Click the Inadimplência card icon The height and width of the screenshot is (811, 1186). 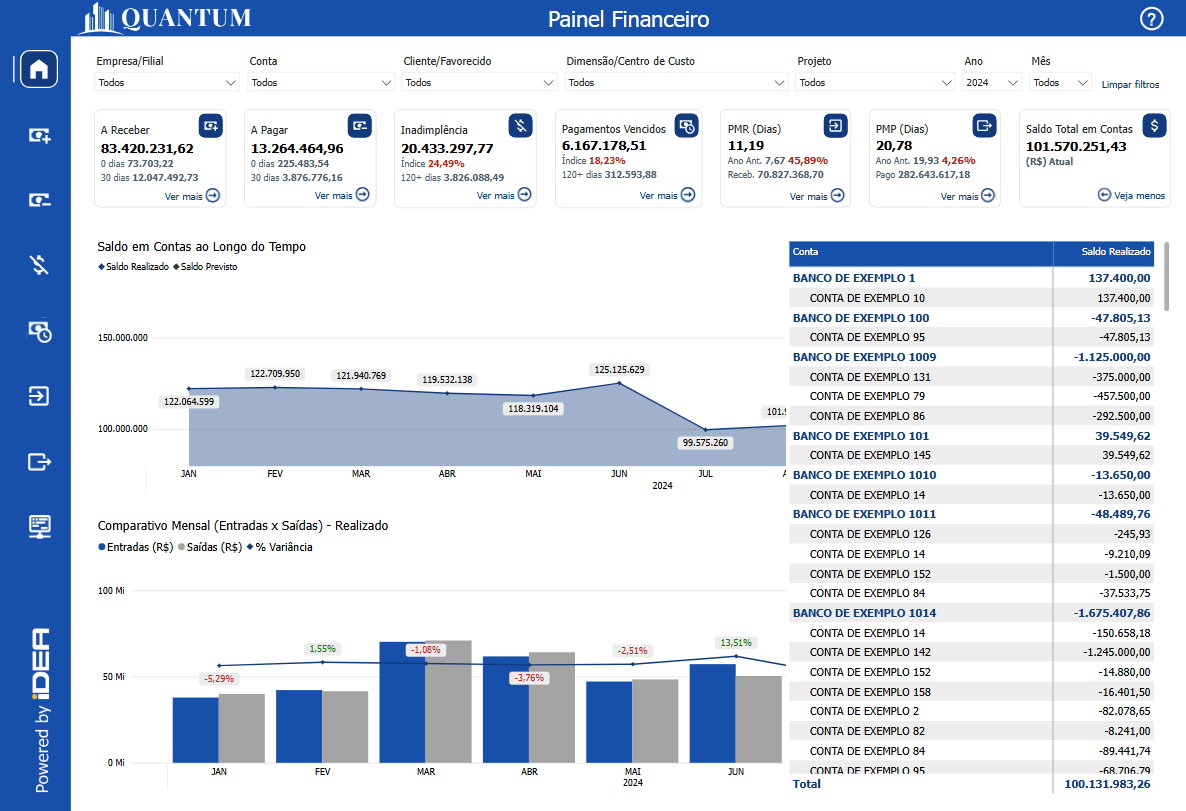(520, 125)
